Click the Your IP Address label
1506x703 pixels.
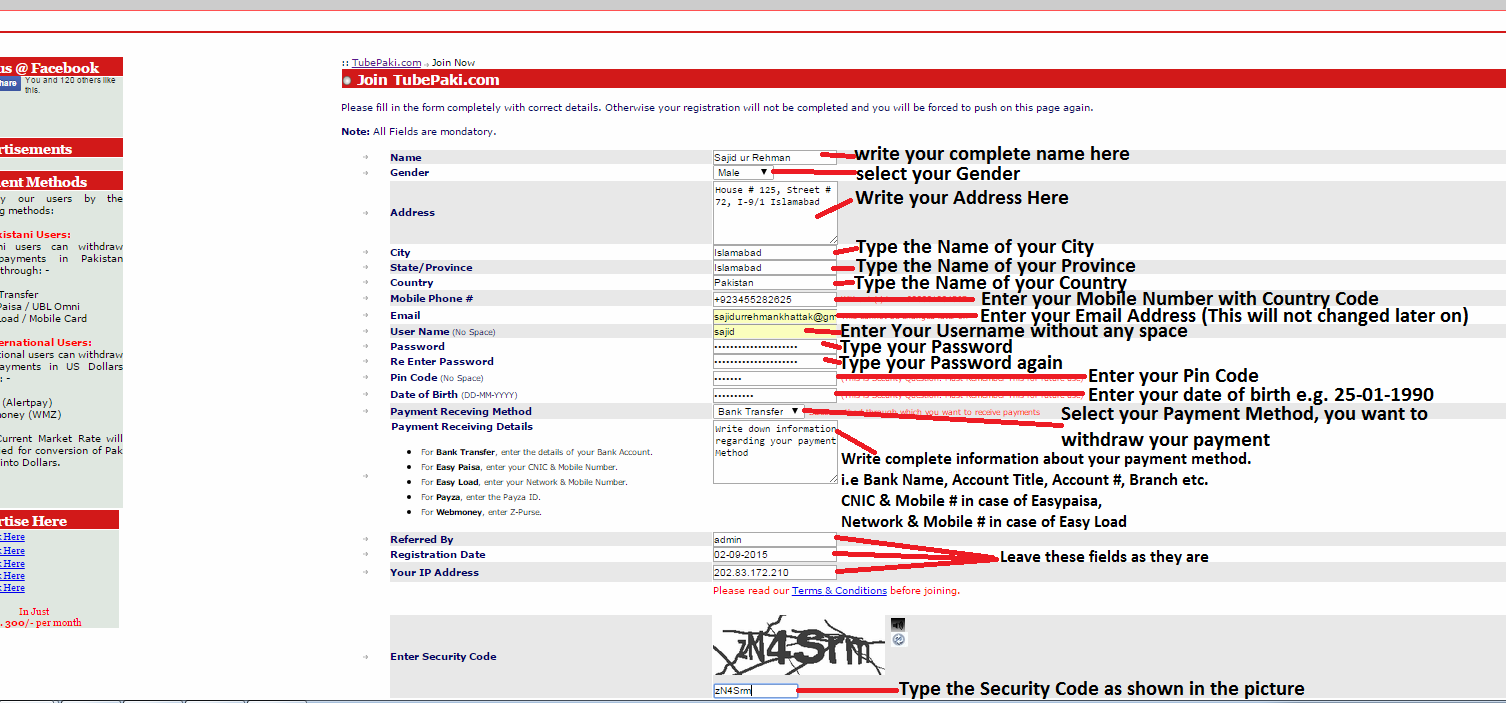point(435,573)
